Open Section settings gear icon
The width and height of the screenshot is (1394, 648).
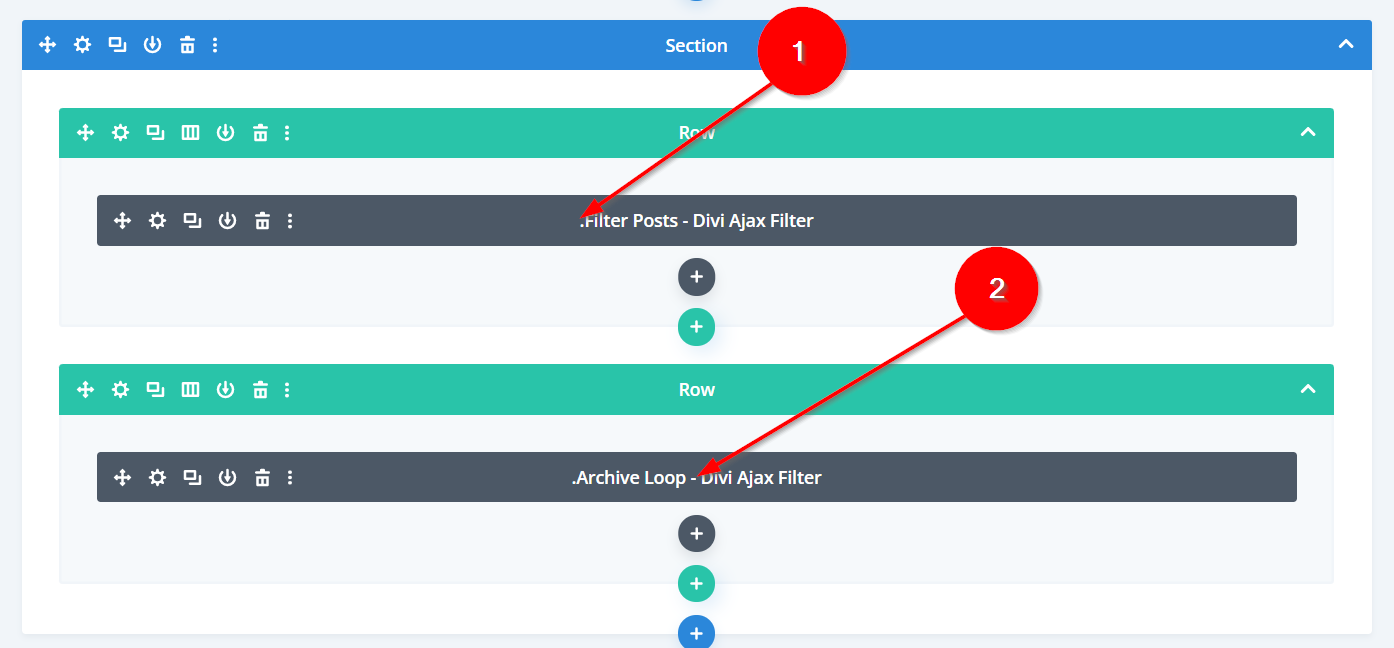[x=82, y=45]
